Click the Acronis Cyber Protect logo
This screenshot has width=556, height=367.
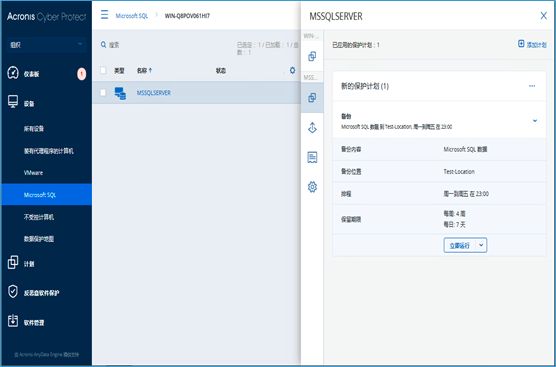pyautogui.click(x=46, y=17)
